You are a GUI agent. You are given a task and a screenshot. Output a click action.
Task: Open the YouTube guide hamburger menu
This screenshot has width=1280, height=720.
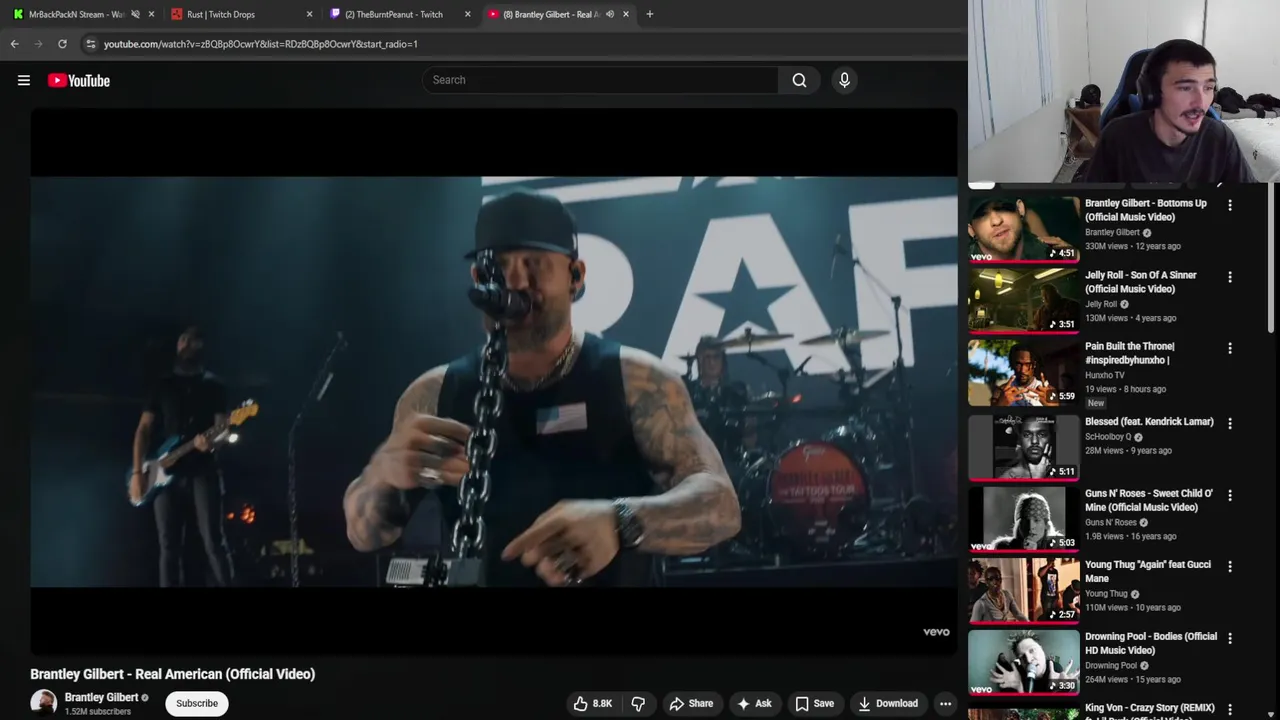(24, 80)
